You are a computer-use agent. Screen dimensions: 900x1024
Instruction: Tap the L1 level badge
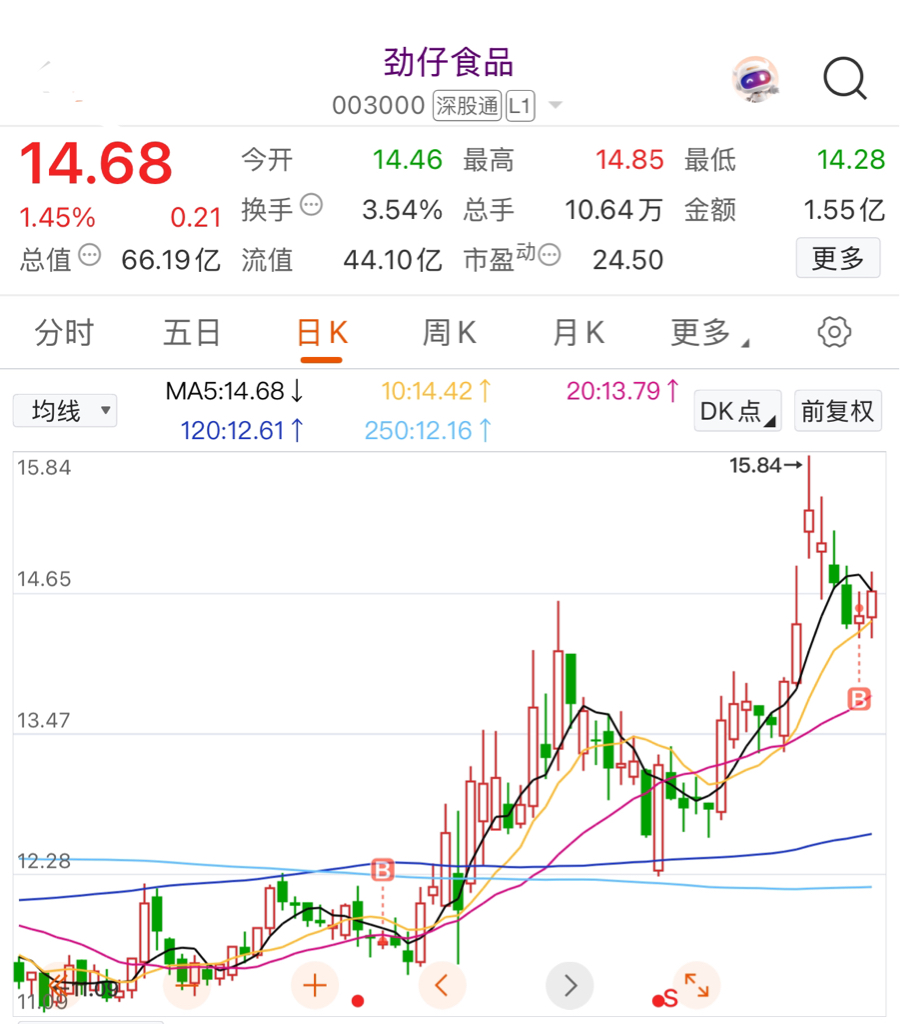pos(521,106)
